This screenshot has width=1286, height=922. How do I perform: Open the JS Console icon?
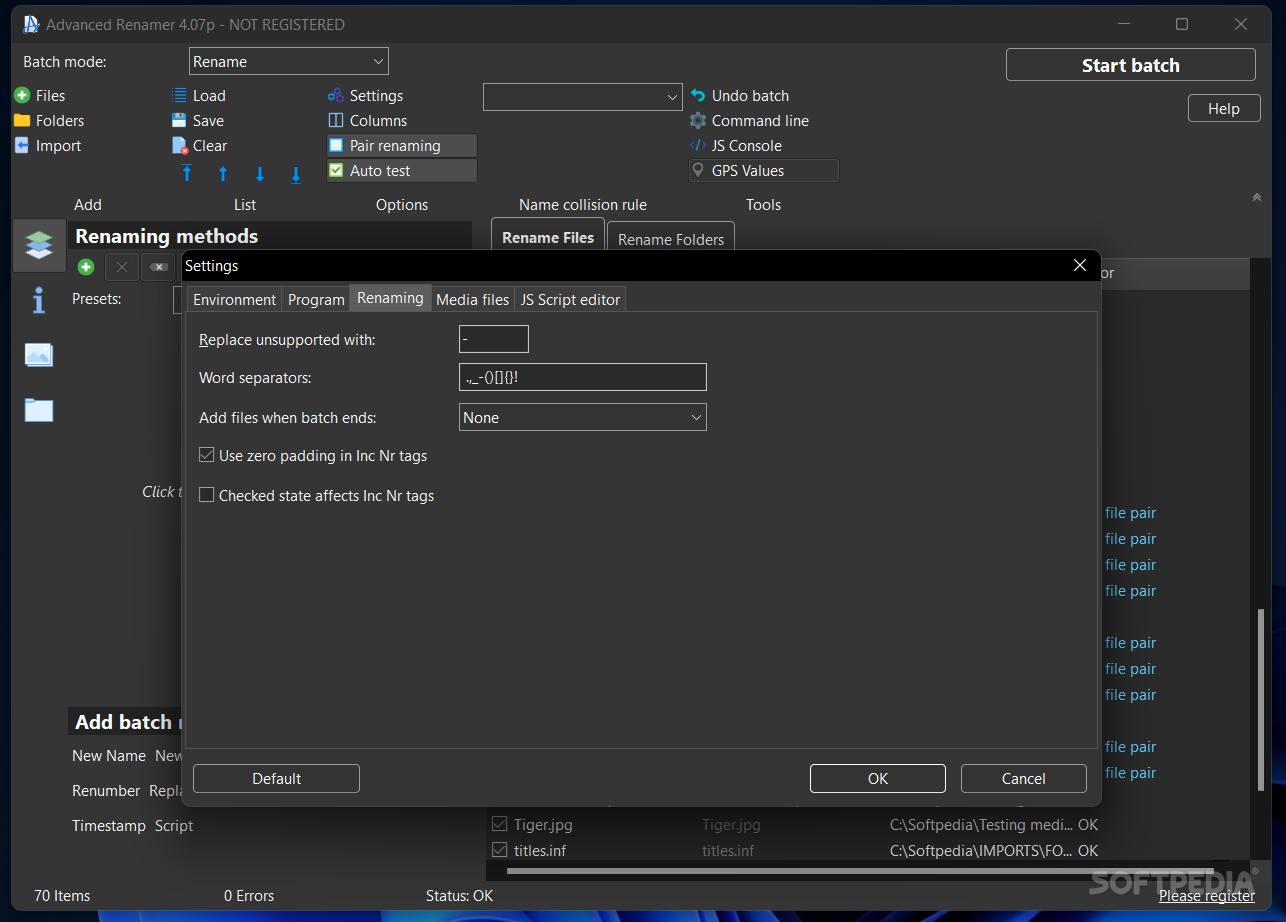[698, 146]
